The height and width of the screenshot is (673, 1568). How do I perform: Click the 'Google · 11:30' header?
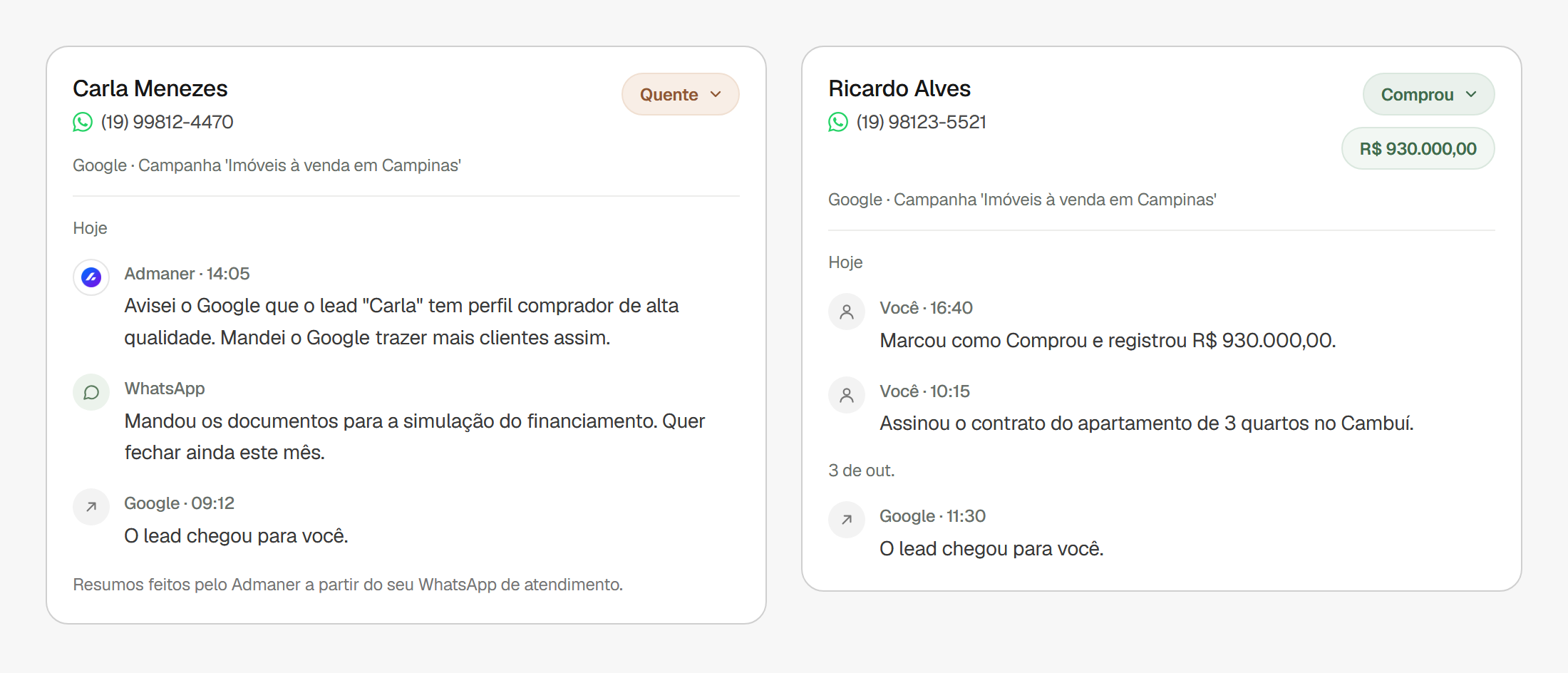tap(932, 516)
